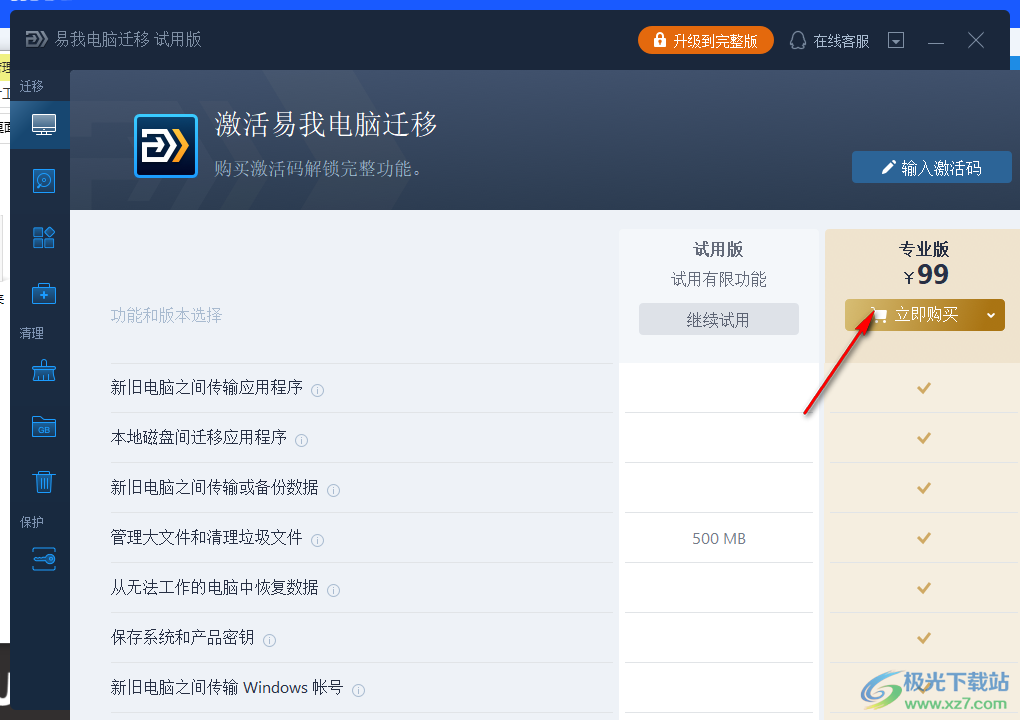Select the system cleanup broom icon
This screenshot has height=720, width=1020.
(x=43, y=372)
